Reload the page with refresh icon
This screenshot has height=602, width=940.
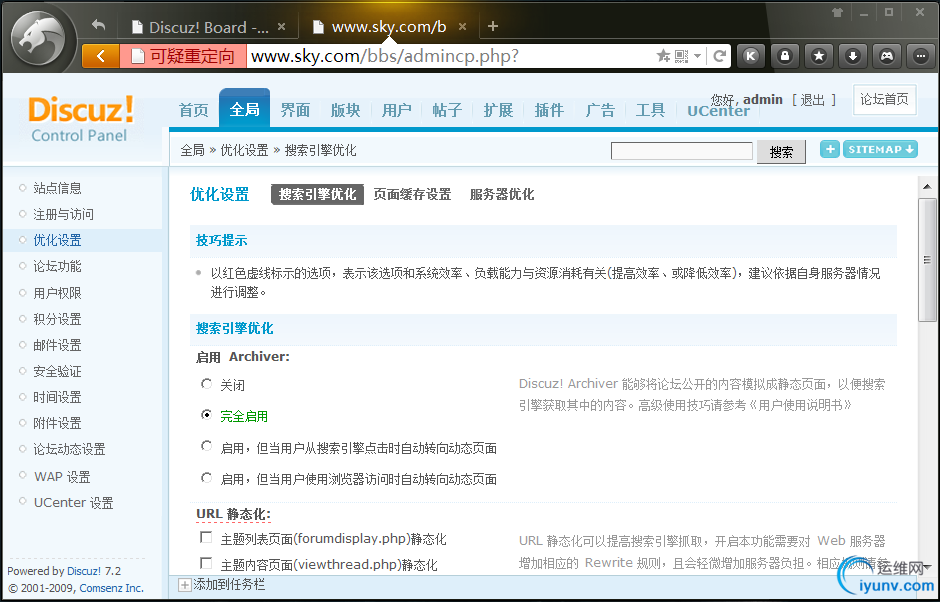click(x=719, y=56)
